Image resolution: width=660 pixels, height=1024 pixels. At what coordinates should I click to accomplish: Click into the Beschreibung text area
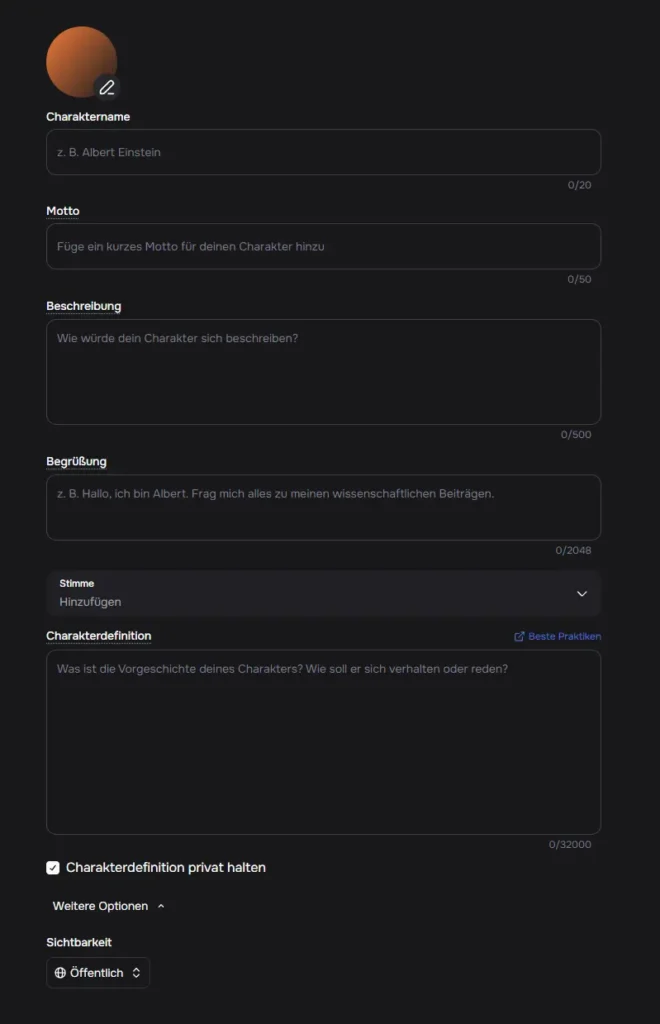click(323, 370)
